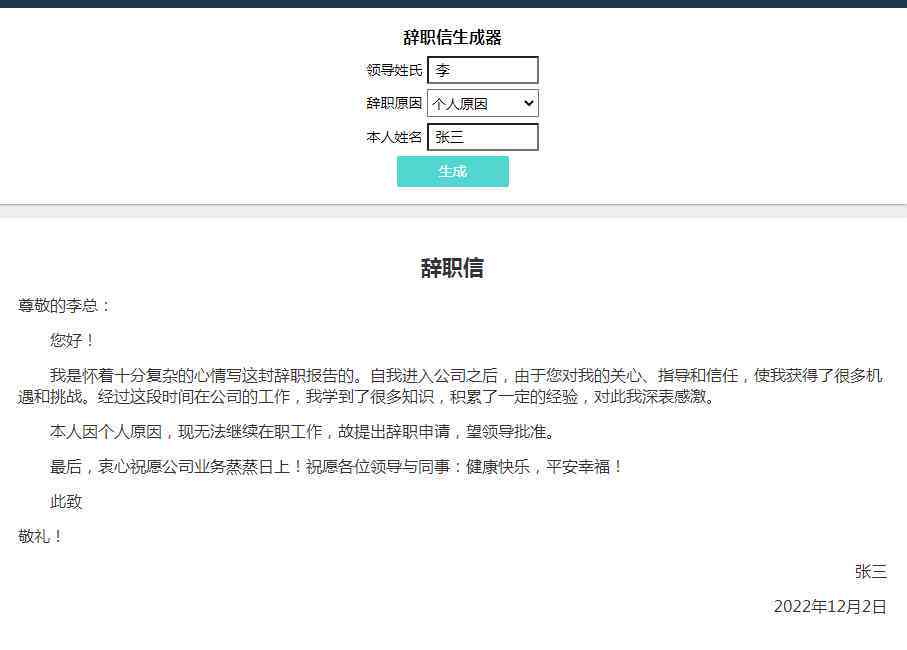Click the 本人姓名 input field
The image size is (907, 650).
pyautogui.click(x=482, y=137)
